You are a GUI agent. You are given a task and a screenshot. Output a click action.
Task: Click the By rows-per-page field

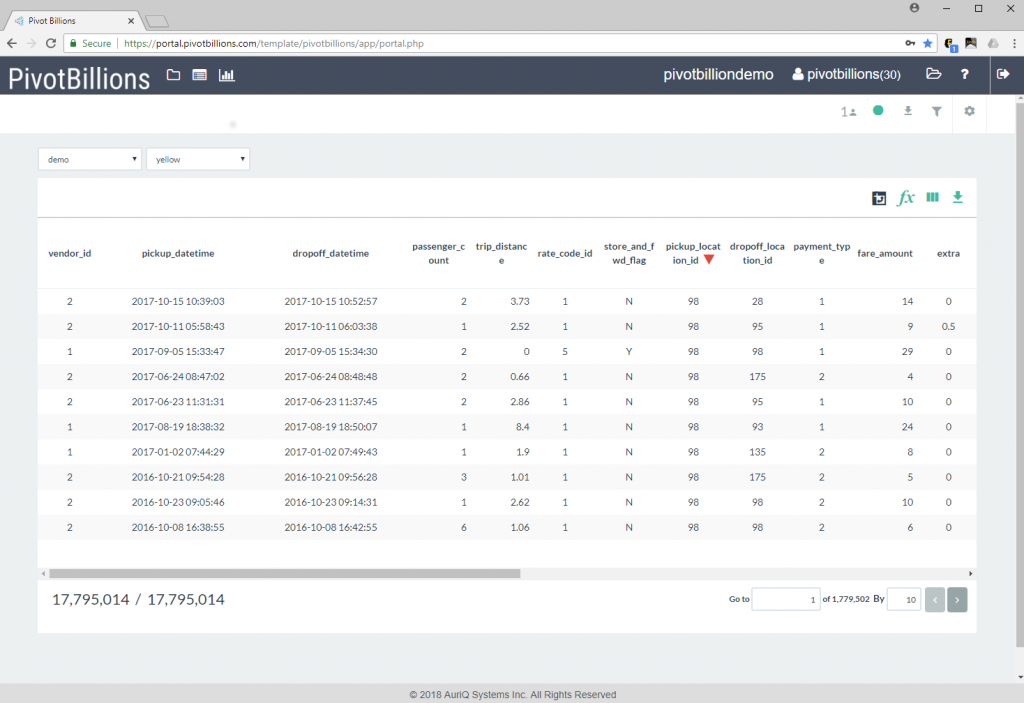[904, 600]
